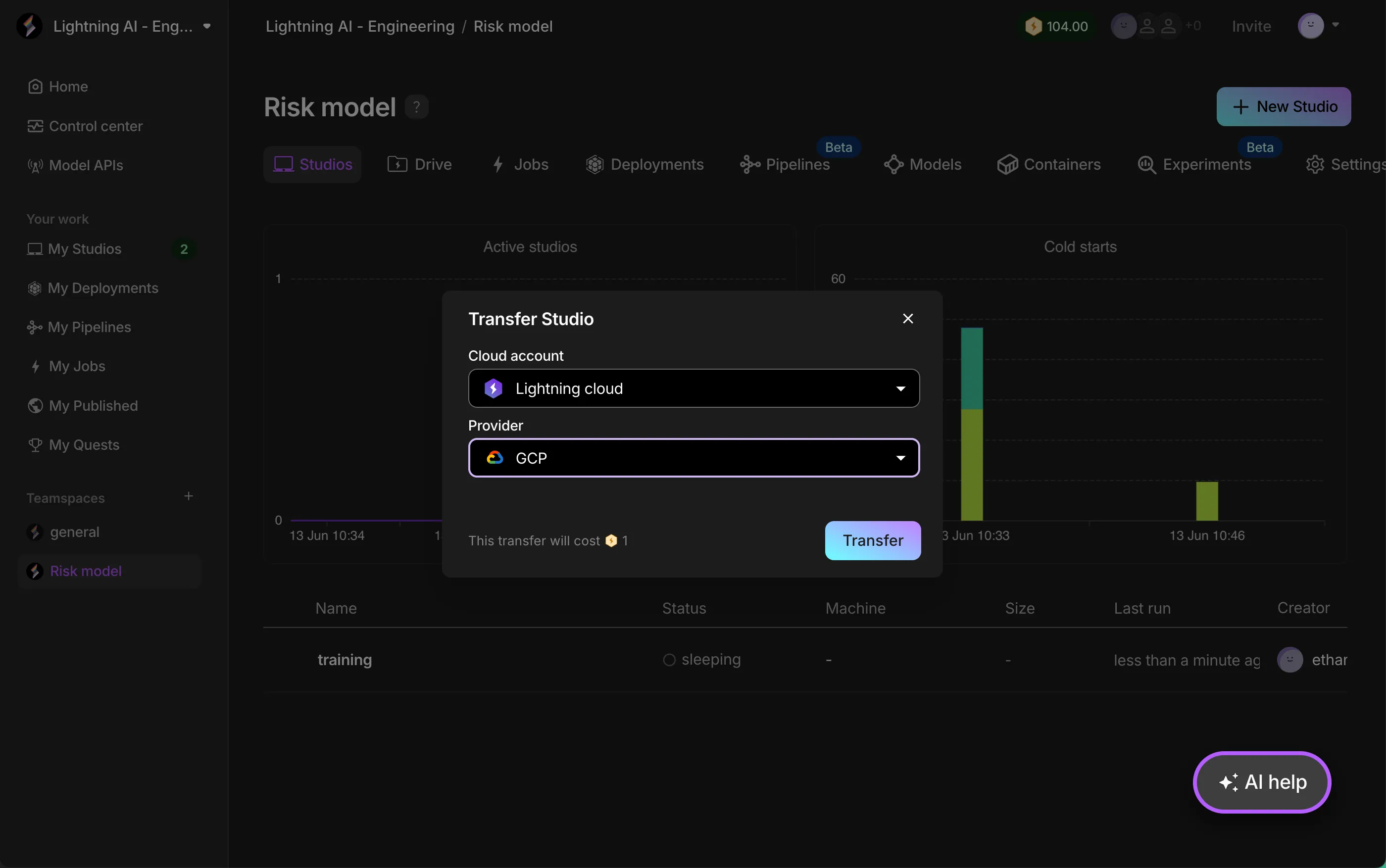Expand the organization switcher at top left
1386x868 pixels.
(207, 26)
